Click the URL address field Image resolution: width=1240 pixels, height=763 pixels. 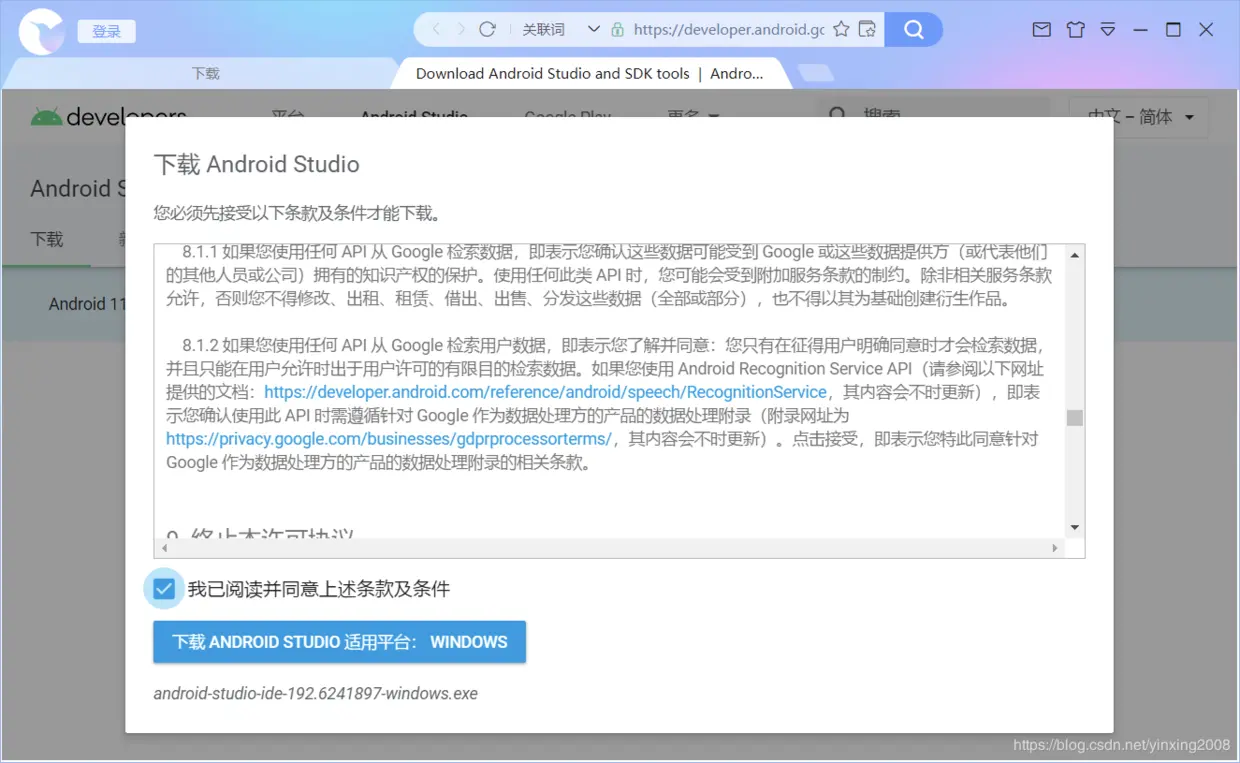(x=729, y=29)
